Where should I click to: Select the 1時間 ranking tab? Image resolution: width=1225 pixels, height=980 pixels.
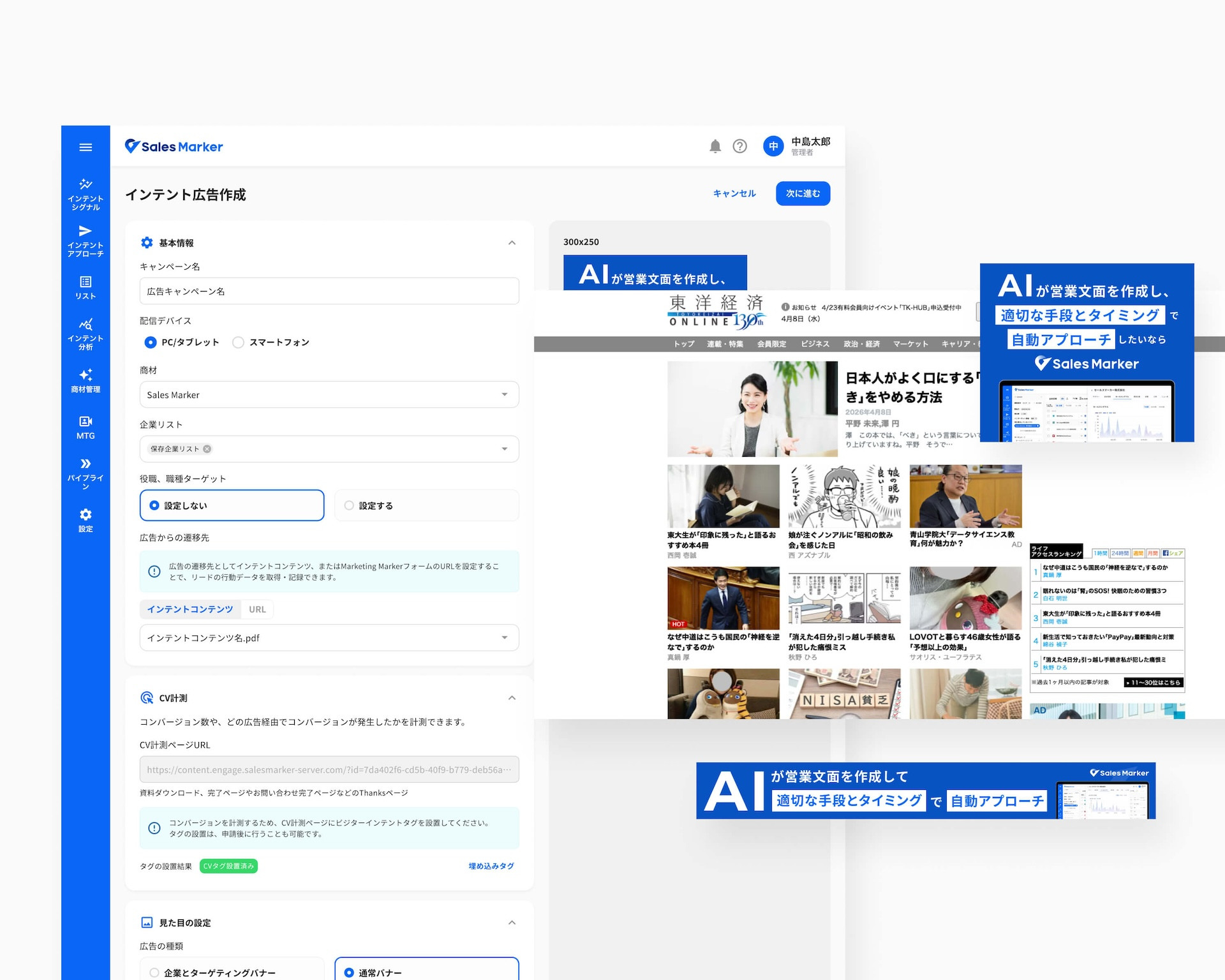click(1101, 553)
